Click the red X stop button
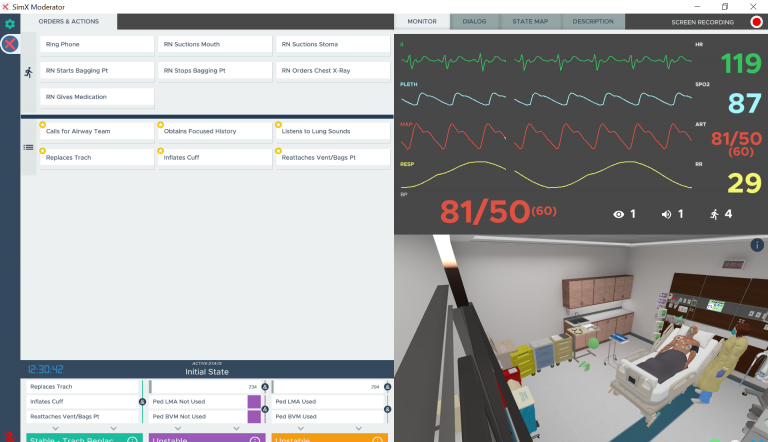Viewport: 768px width, 442px height. point(10,44)
